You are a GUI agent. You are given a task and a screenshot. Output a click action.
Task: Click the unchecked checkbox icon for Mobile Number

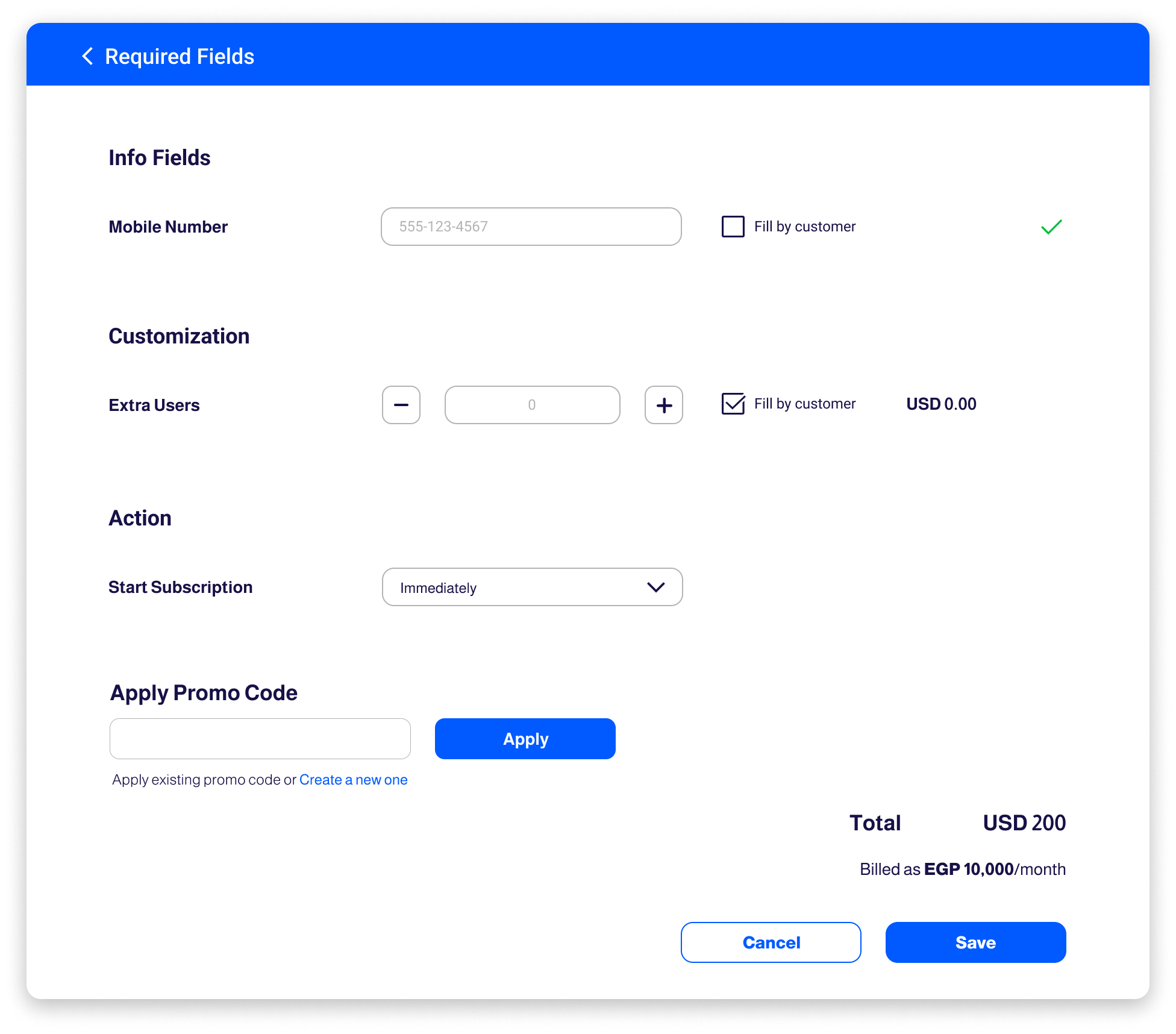click(733, 226)
